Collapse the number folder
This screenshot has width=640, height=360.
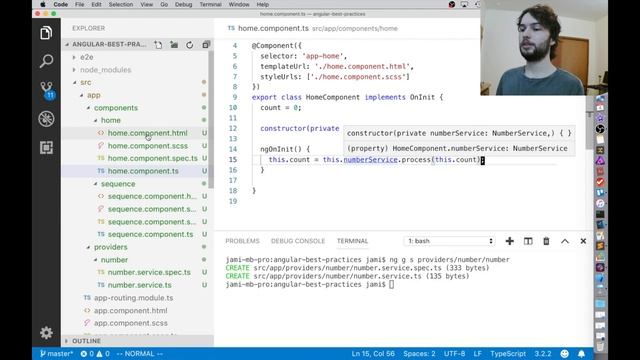(114, 260)
